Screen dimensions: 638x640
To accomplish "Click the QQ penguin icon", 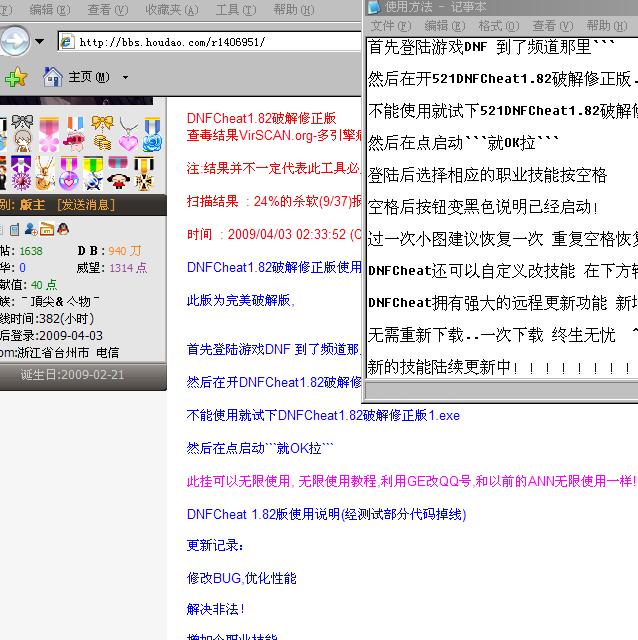I will click(63, 229).
